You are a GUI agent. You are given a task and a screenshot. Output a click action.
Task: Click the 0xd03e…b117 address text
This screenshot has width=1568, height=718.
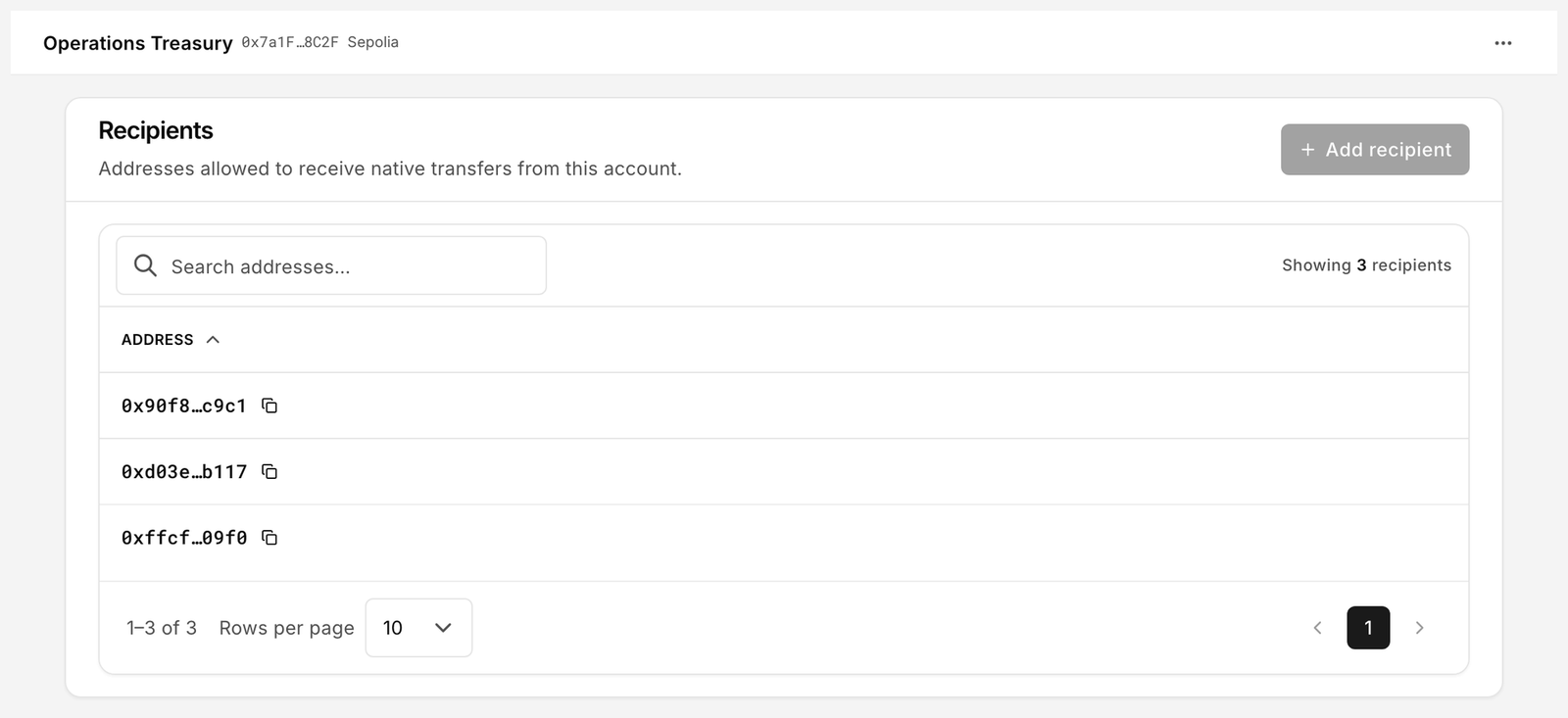184,472
